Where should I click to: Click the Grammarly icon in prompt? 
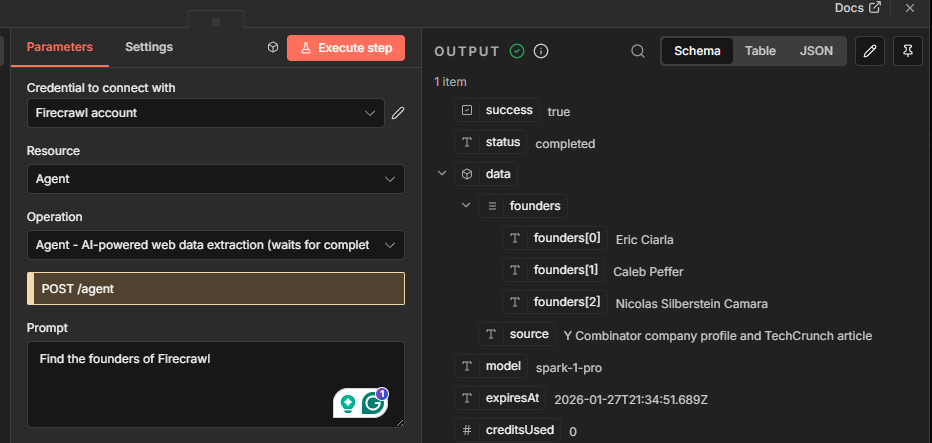375,403
